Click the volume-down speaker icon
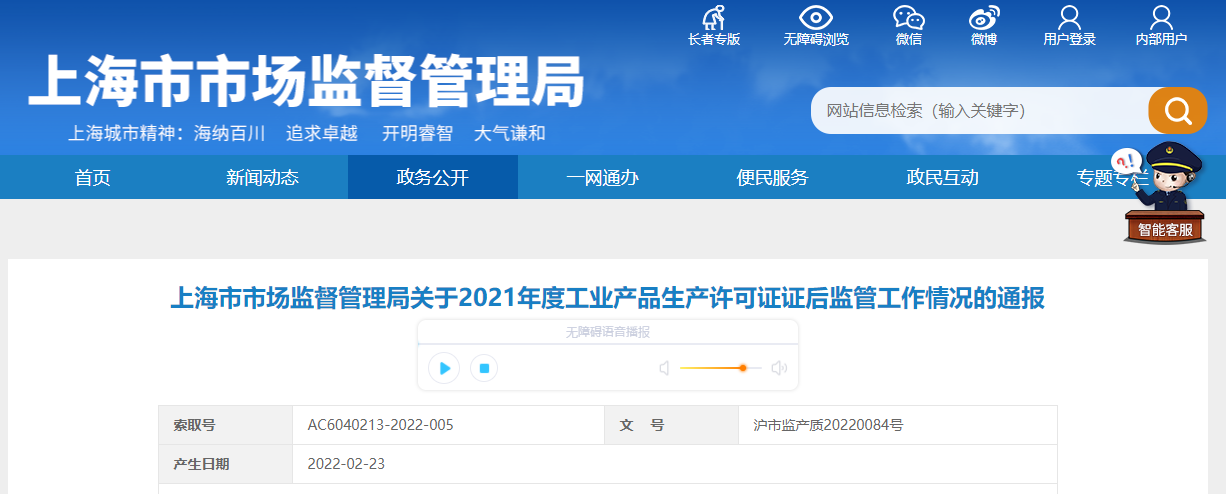Image resolution: width=1226 pixels, height=494 pixels. (x=664, y=368)
